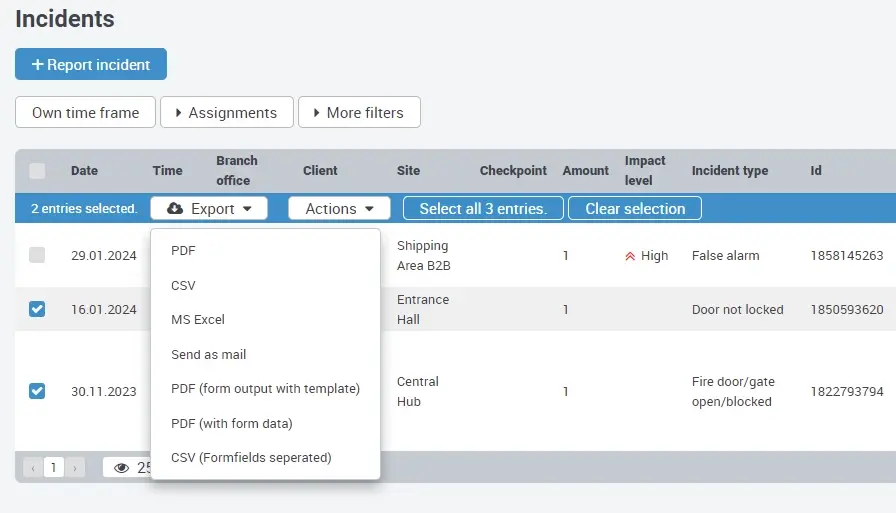896x513 pixels.
Task: Choose PDF (form output with template)
Action: tap(265, 389)
